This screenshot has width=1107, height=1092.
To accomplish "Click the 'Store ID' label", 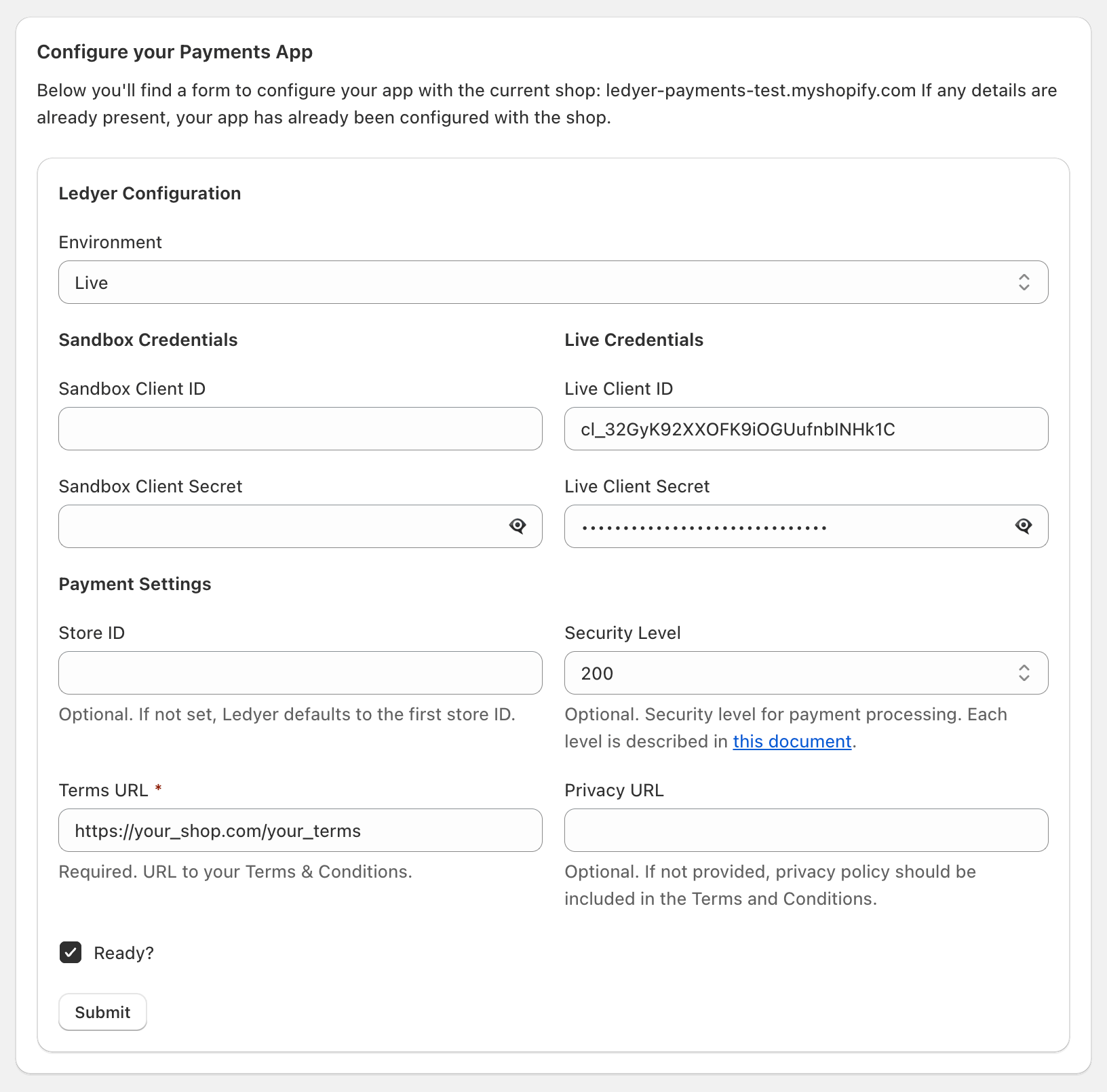I will click(92, 633).
